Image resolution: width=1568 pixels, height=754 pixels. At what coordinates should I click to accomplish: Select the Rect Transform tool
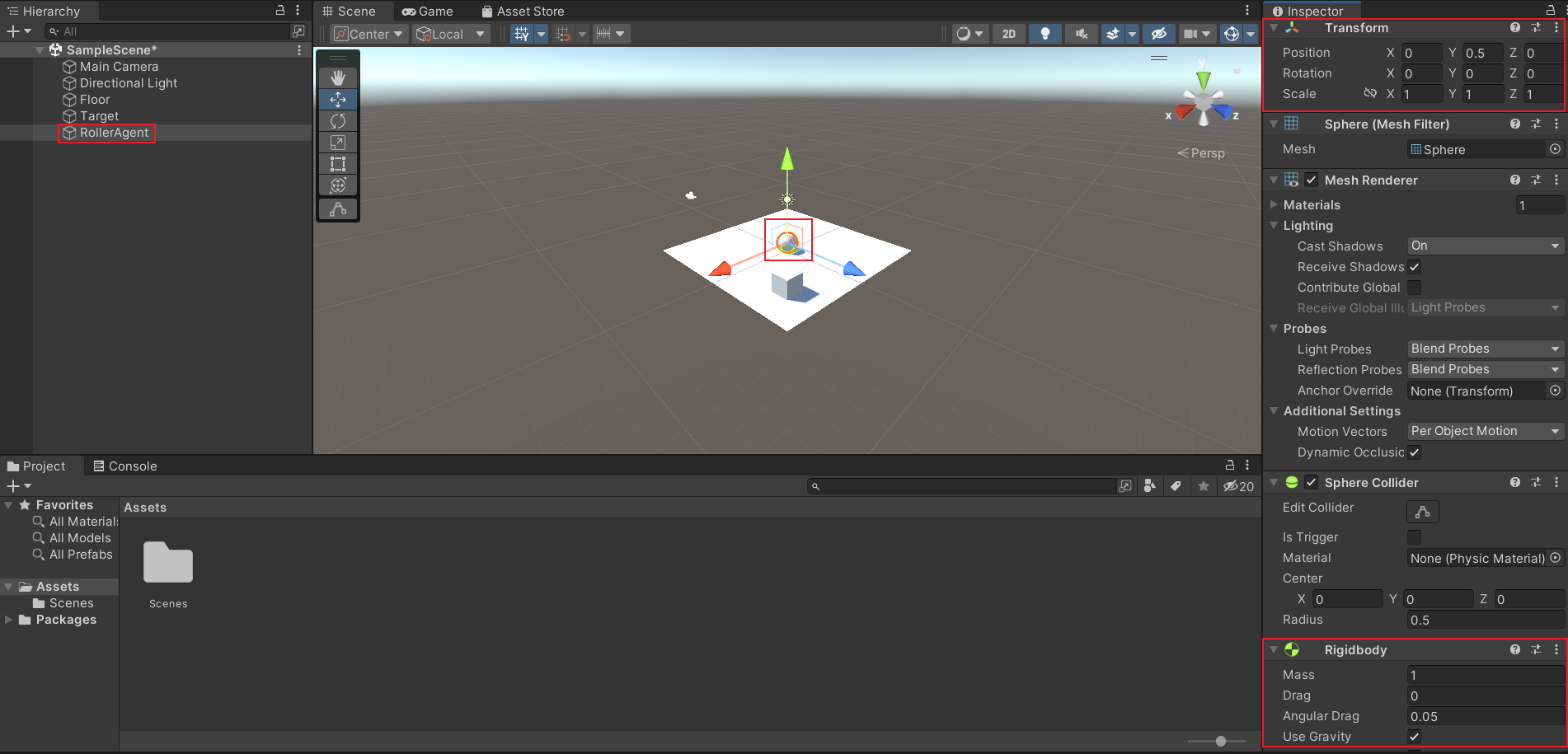pos(337,164)
